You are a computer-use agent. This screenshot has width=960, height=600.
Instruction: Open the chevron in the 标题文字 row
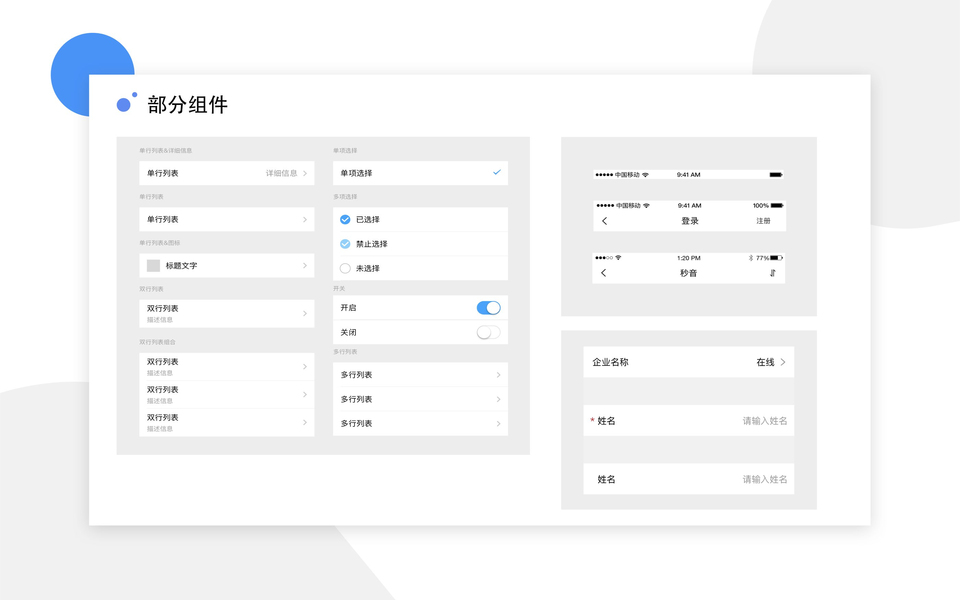305,266
